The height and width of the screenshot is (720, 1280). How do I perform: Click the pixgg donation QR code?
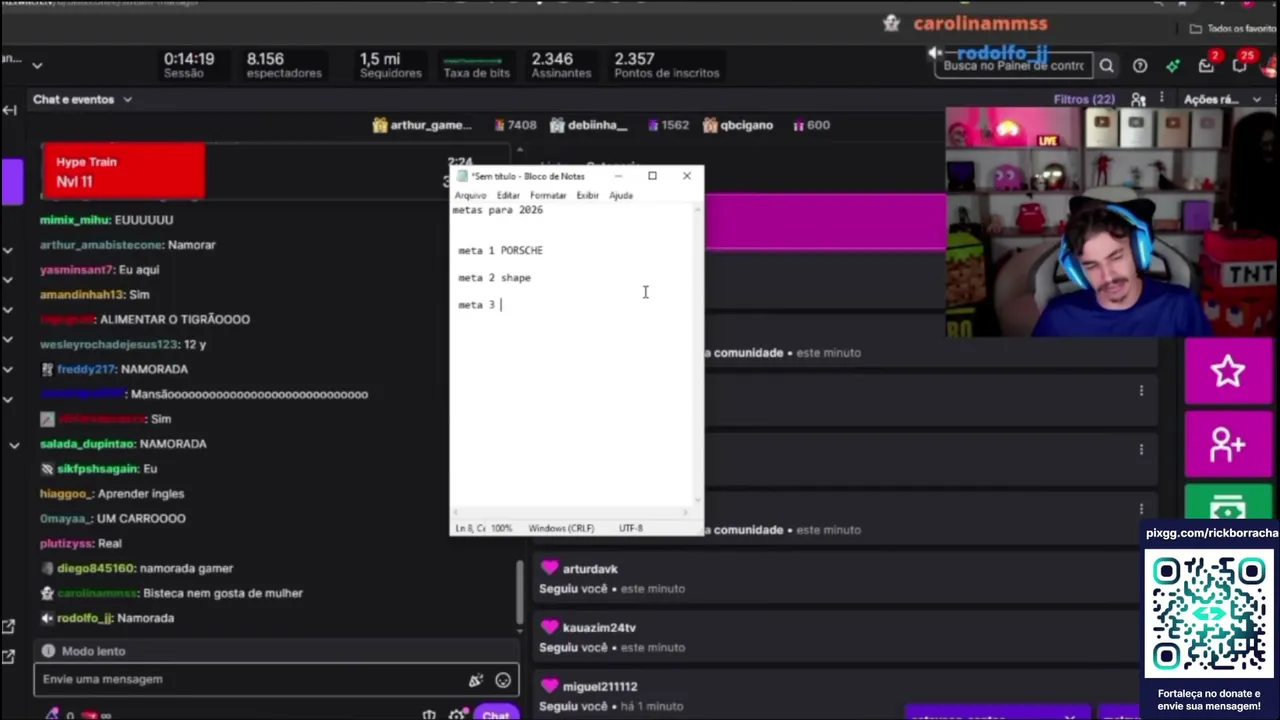[x=1209, y=614]
